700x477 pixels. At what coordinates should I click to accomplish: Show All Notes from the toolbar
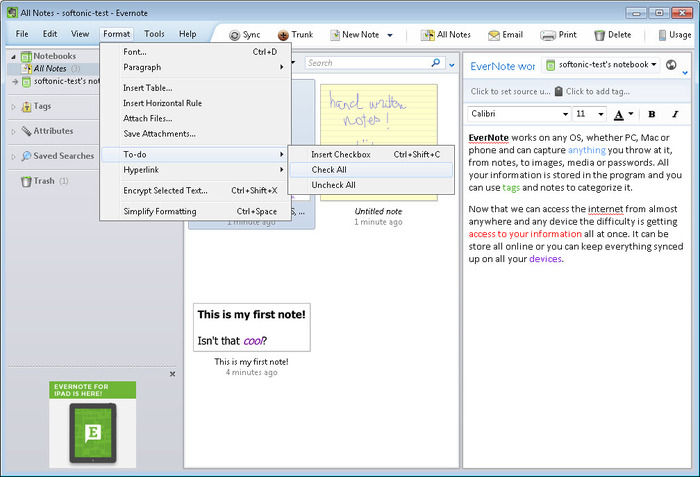(x=446, y=35)
